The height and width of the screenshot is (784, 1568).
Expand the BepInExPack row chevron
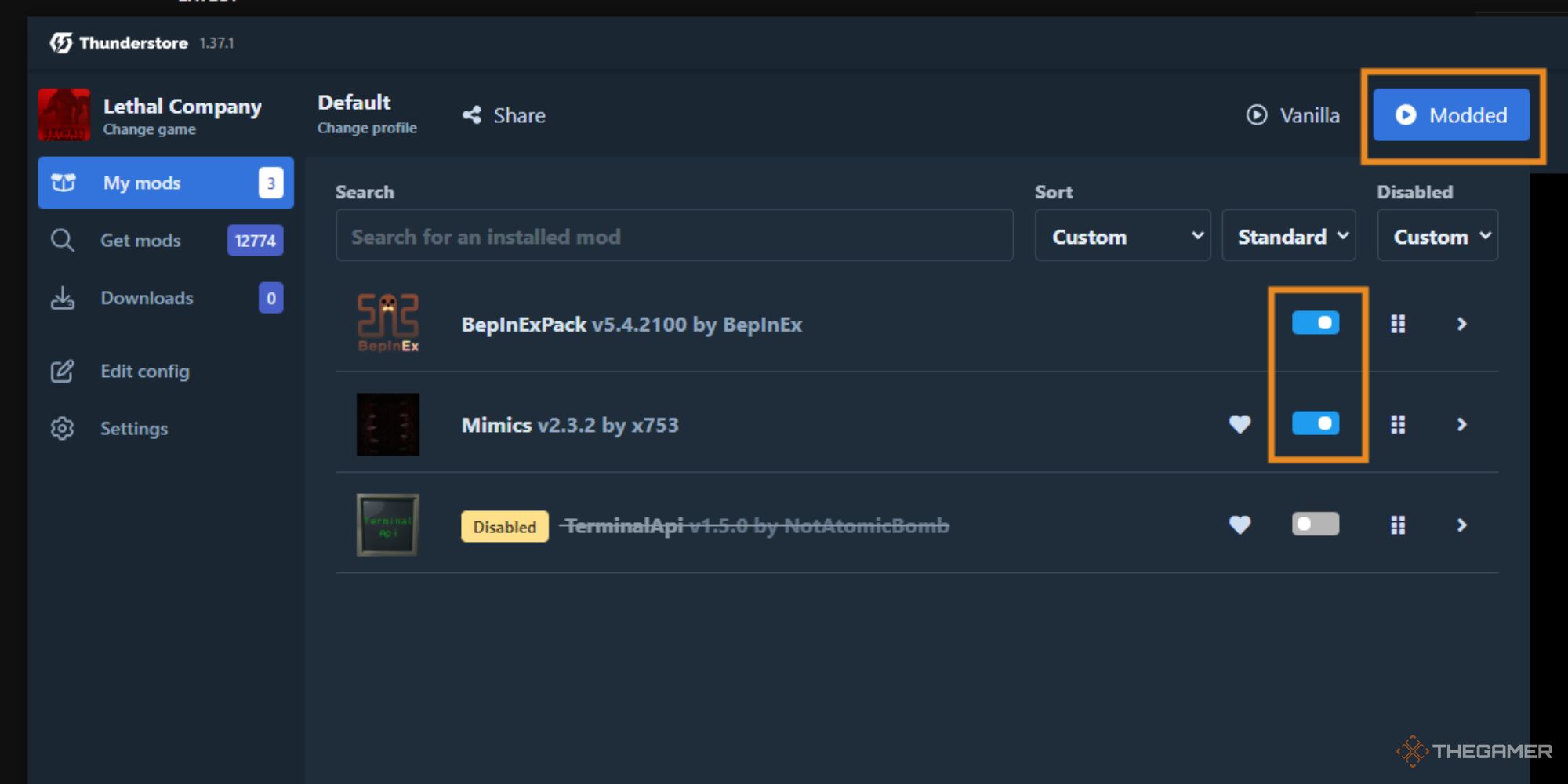[x=1461, y=324]
